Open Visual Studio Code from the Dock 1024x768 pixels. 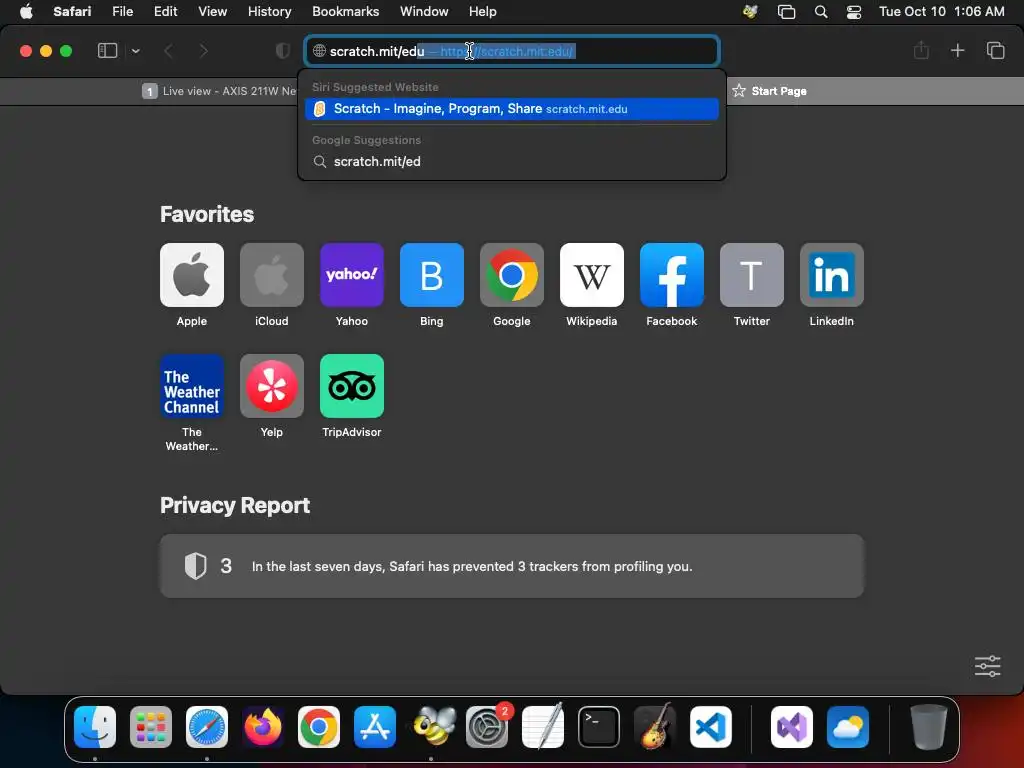pos(711,727)
